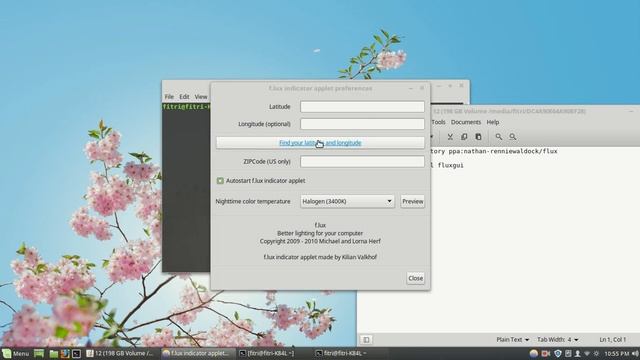Open the file manager folder launcher on panel

tap(53, 353)
